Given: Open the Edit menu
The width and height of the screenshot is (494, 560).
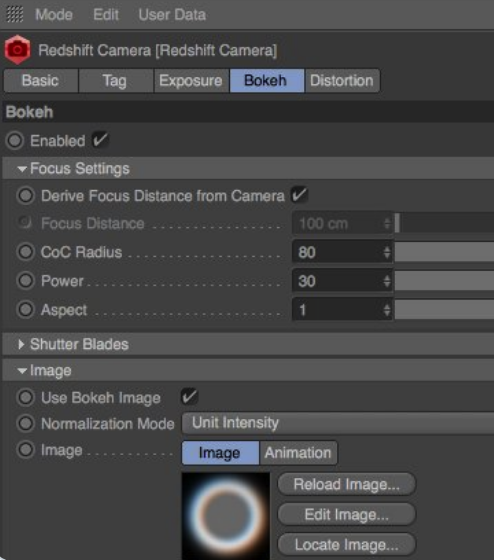Looking at the screenshot, I should 106,15.
